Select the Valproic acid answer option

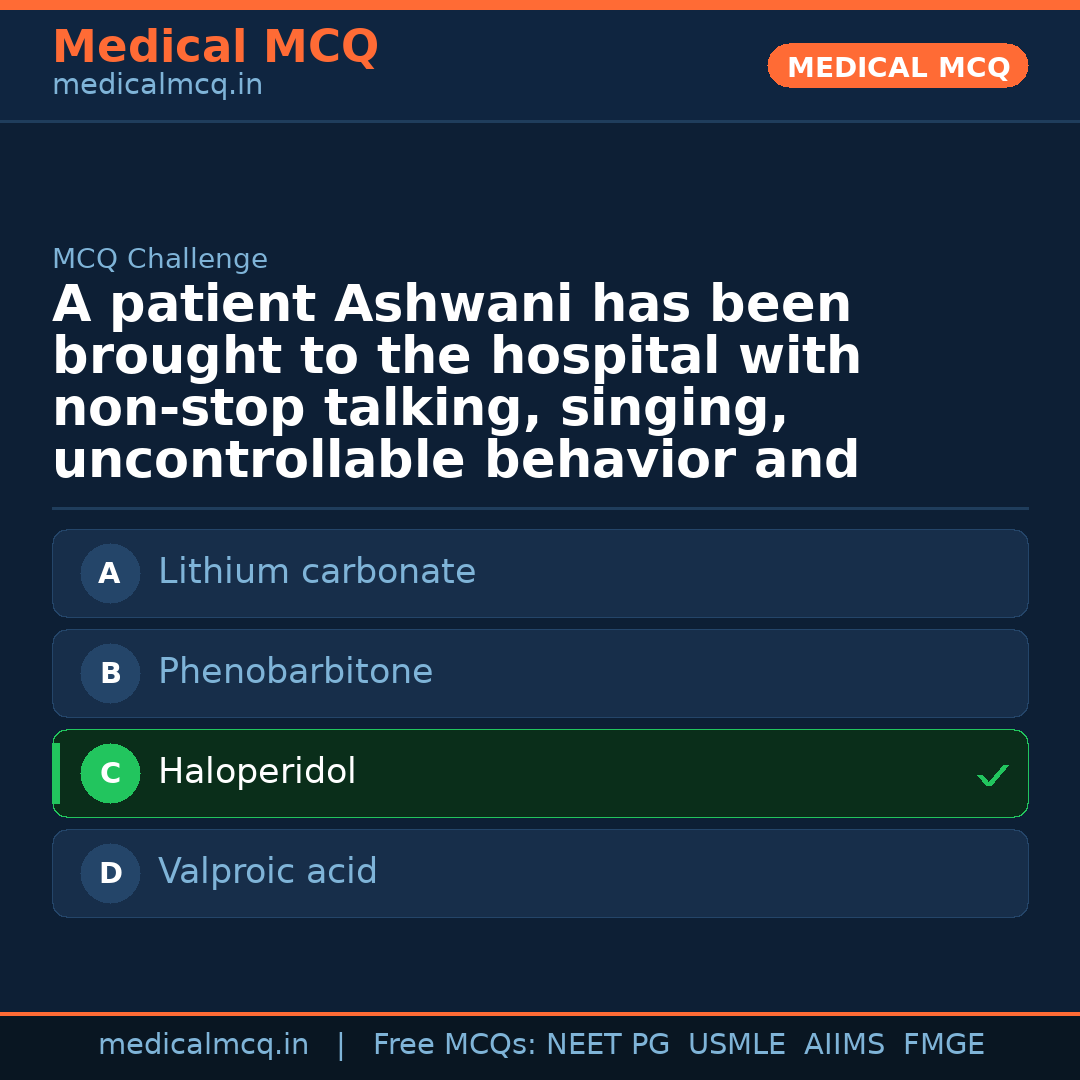coord(540,873)
